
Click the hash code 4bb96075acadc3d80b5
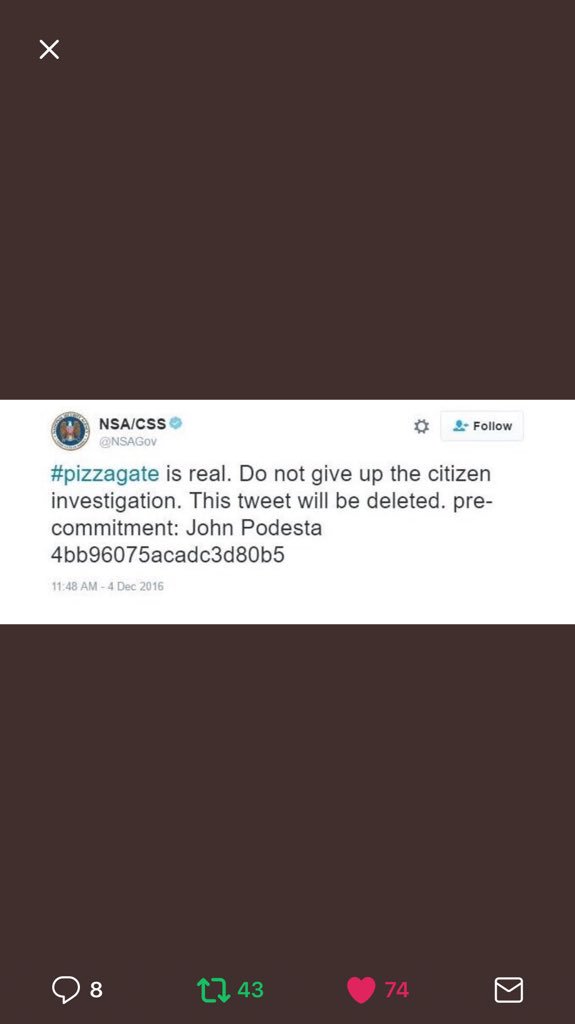167,554
